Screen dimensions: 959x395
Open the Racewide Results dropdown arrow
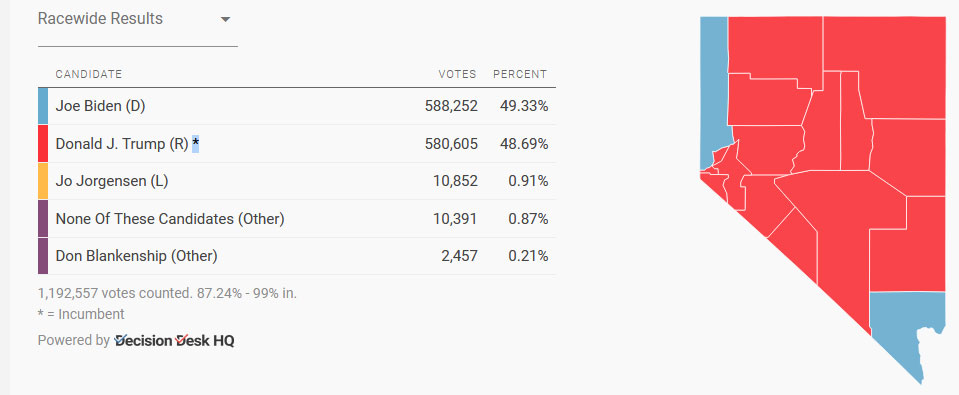click(225, 20)
